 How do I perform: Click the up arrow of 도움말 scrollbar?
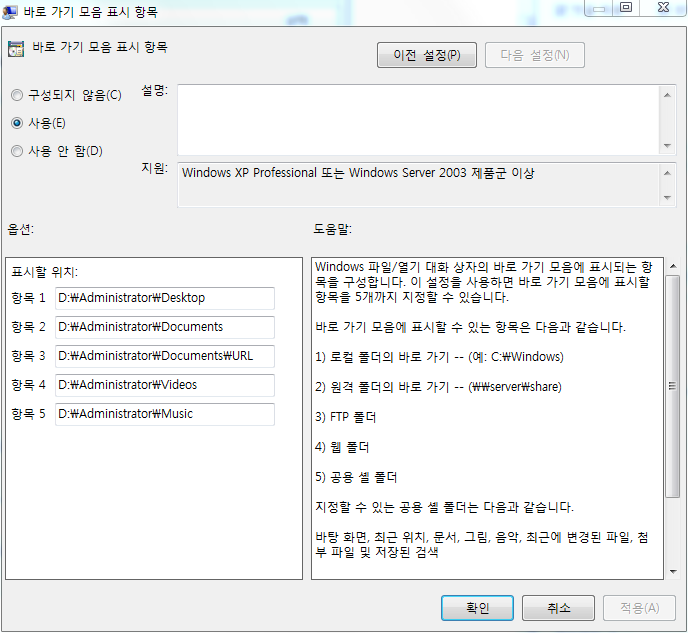click(673, 266)
